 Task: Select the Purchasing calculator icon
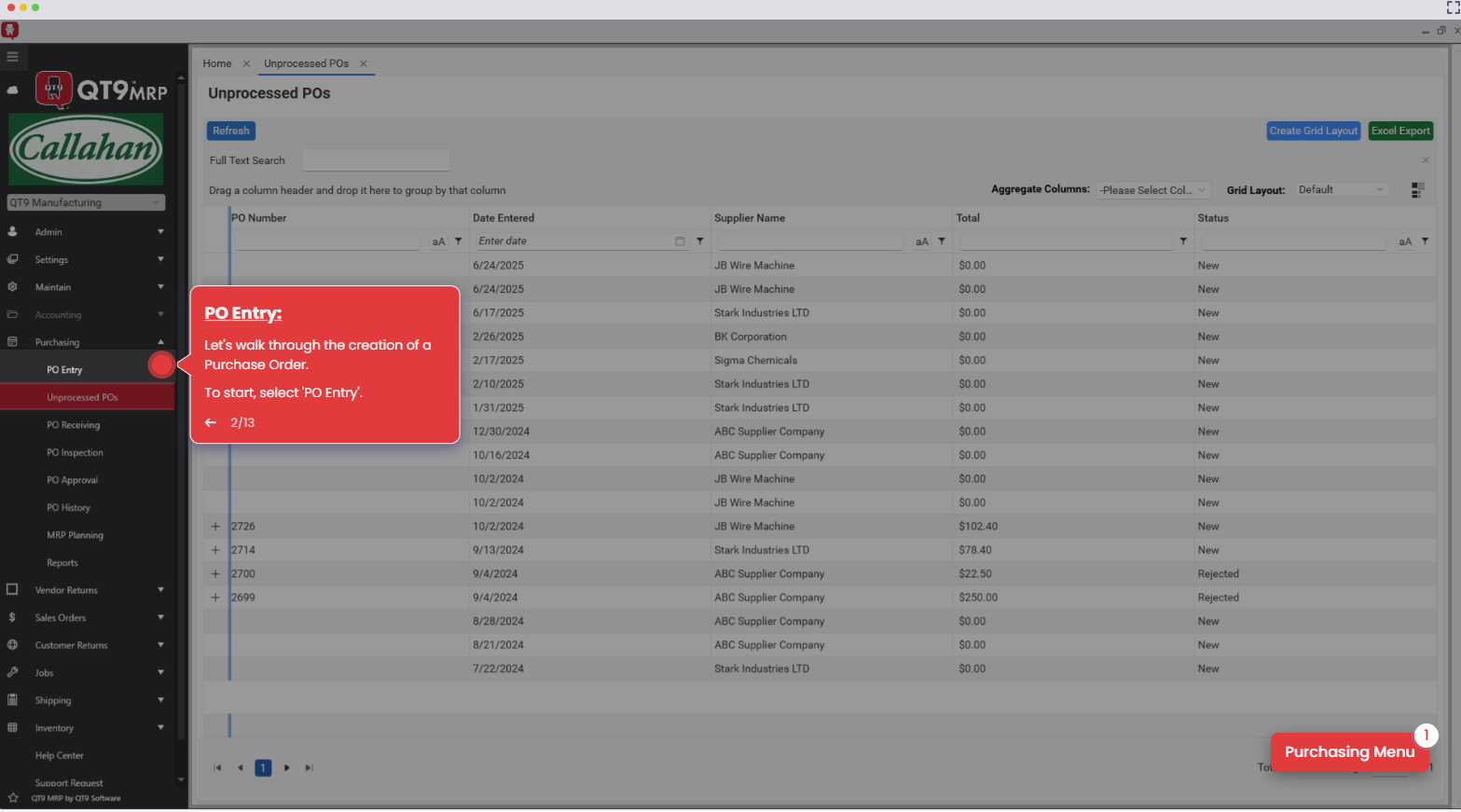point(12,342)
